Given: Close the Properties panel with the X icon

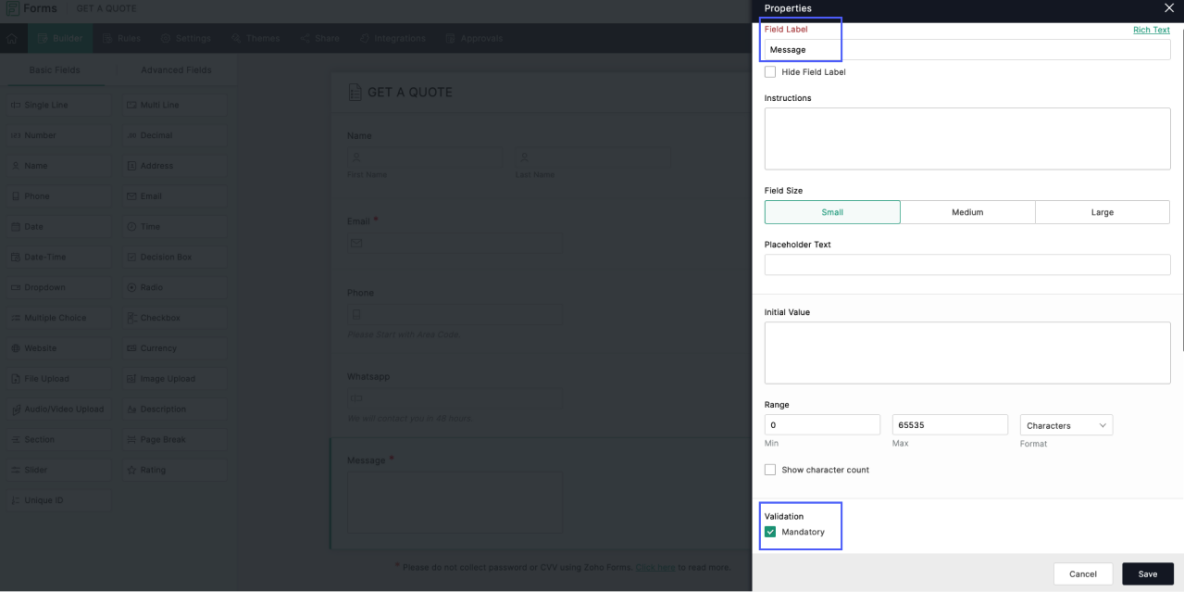Looking at the screenshot, I should (x=1169, y=8).
